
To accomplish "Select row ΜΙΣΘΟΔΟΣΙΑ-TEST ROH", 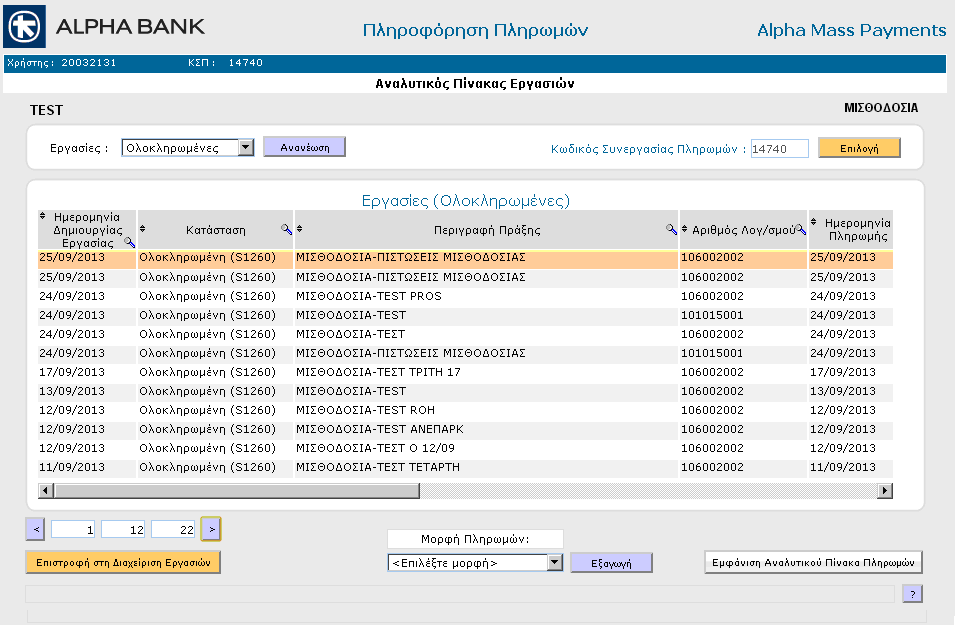I will (x=466, y=411).
